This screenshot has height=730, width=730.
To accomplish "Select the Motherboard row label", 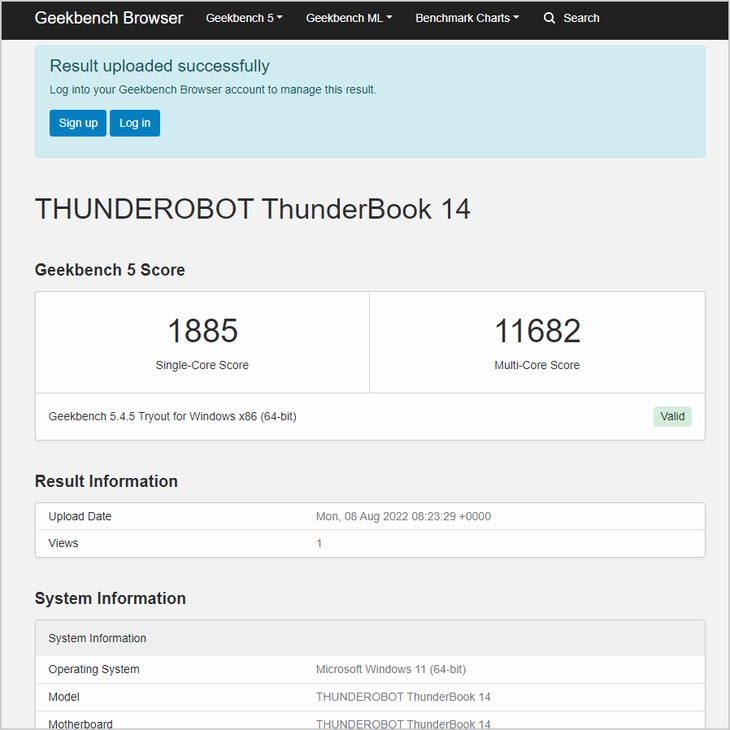I will (x=81, y=724).
